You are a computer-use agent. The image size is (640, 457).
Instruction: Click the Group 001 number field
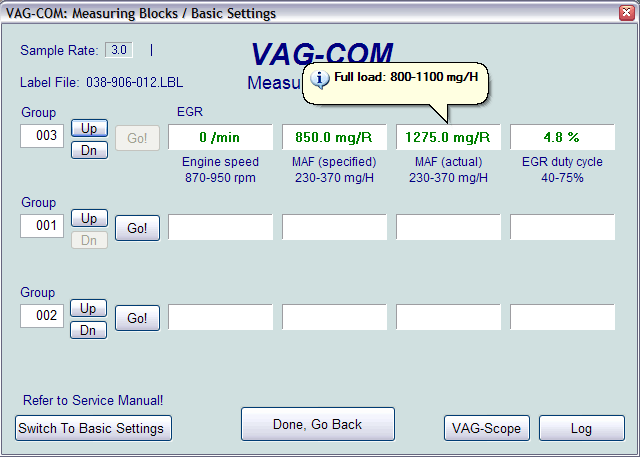tap(42, 226)
